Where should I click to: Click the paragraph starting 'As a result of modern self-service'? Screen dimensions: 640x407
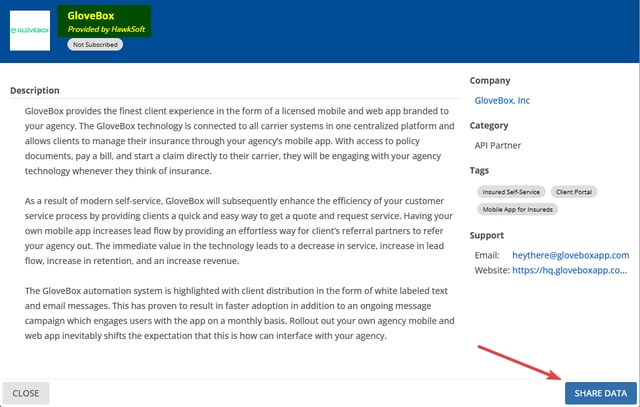click(240, 231)
